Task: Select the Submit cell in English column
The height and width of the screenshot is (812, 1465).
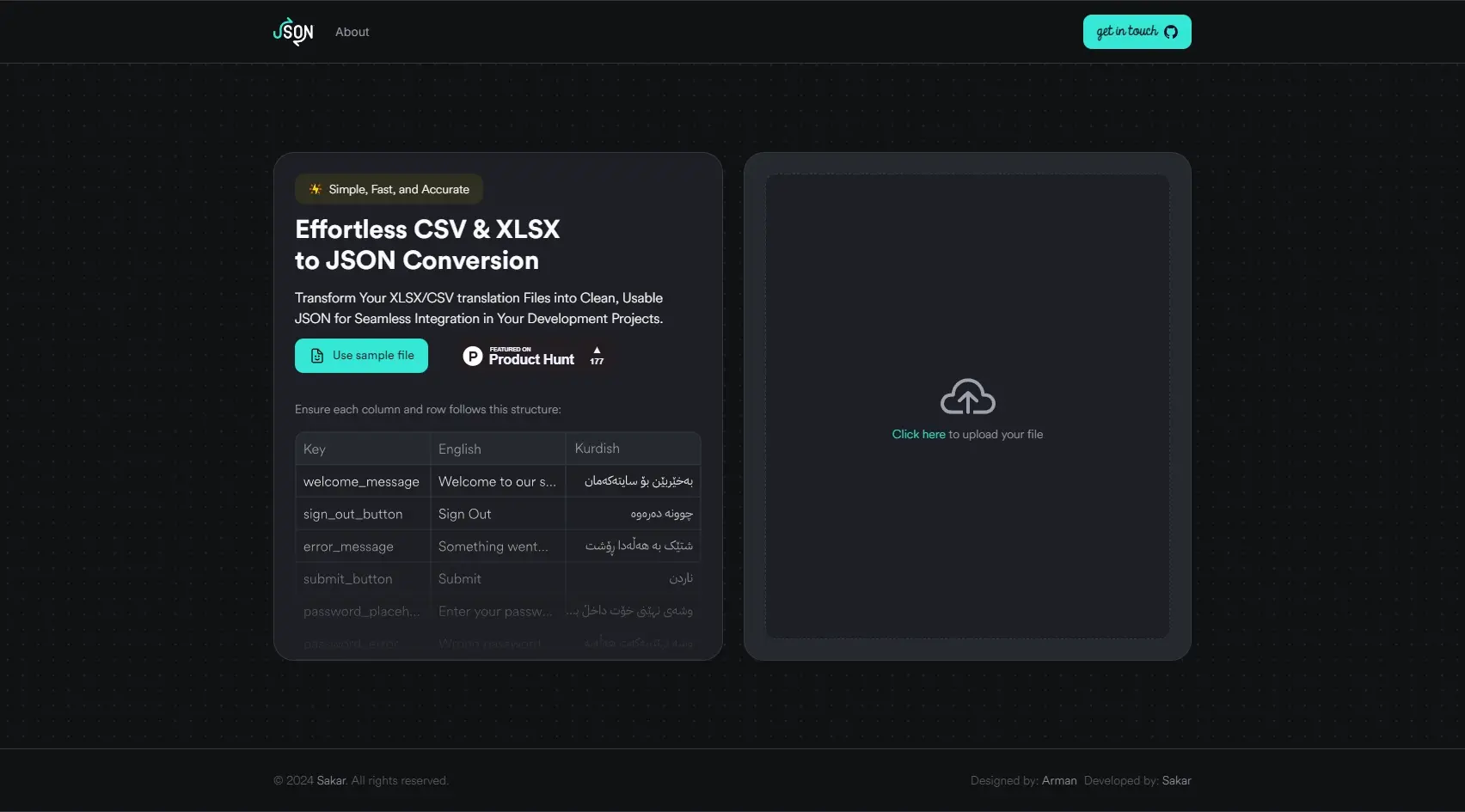Action: (498, 579)
